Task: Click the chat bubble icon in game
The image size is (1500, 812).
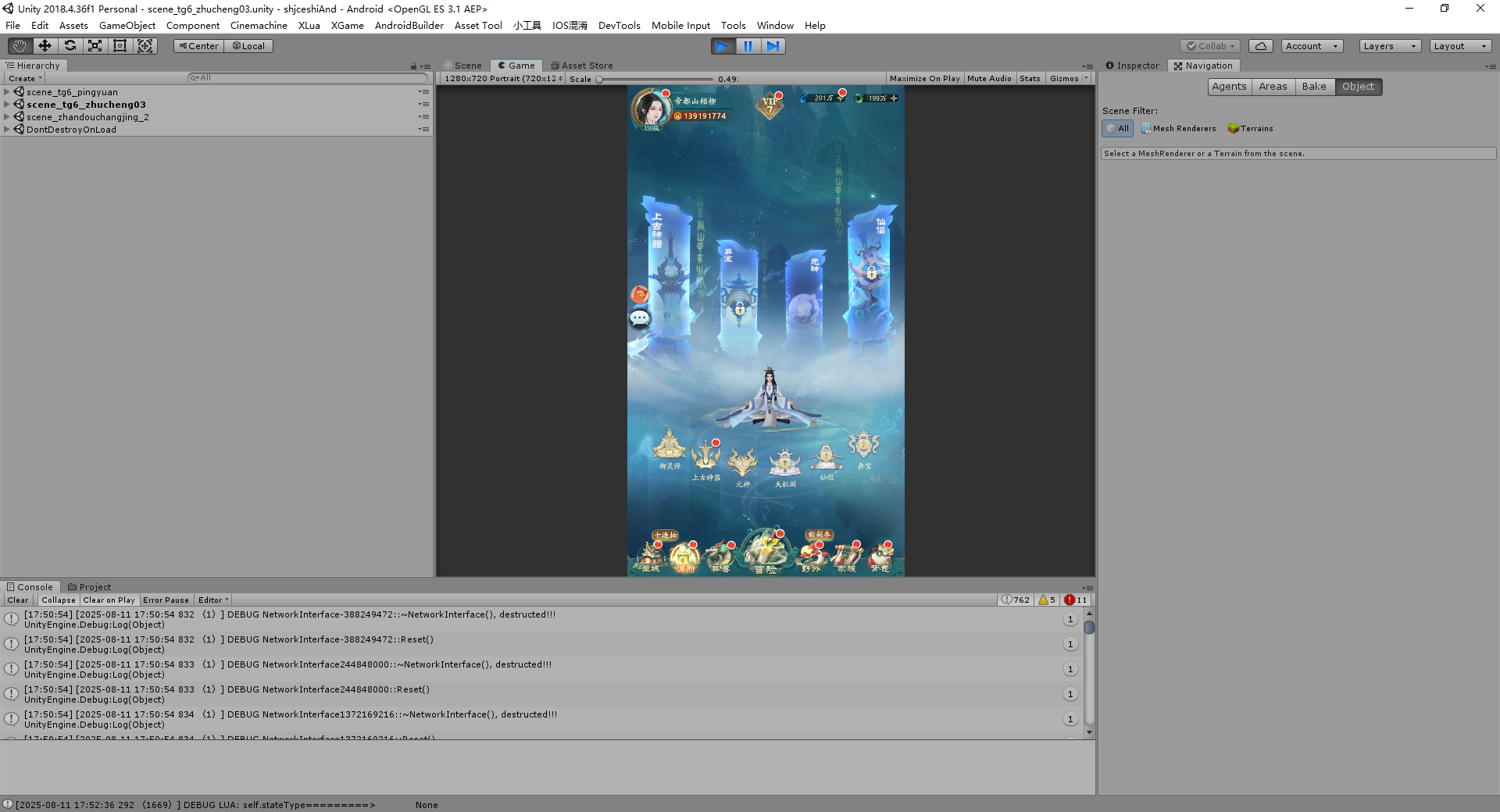Action: tap(640, 319)
